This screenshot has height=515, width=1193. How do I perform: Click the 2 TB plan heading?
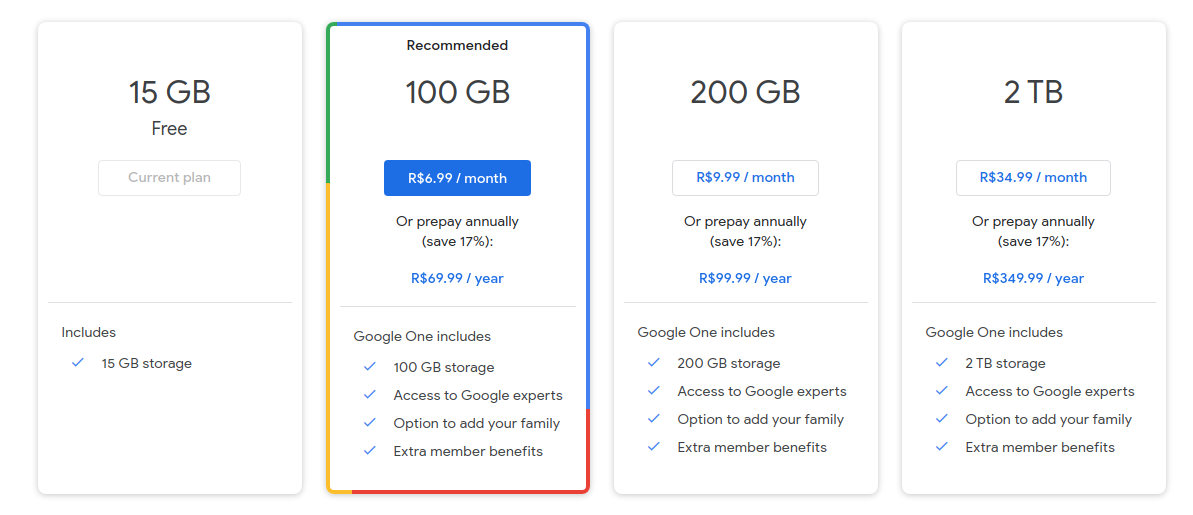click(1033, 93)
